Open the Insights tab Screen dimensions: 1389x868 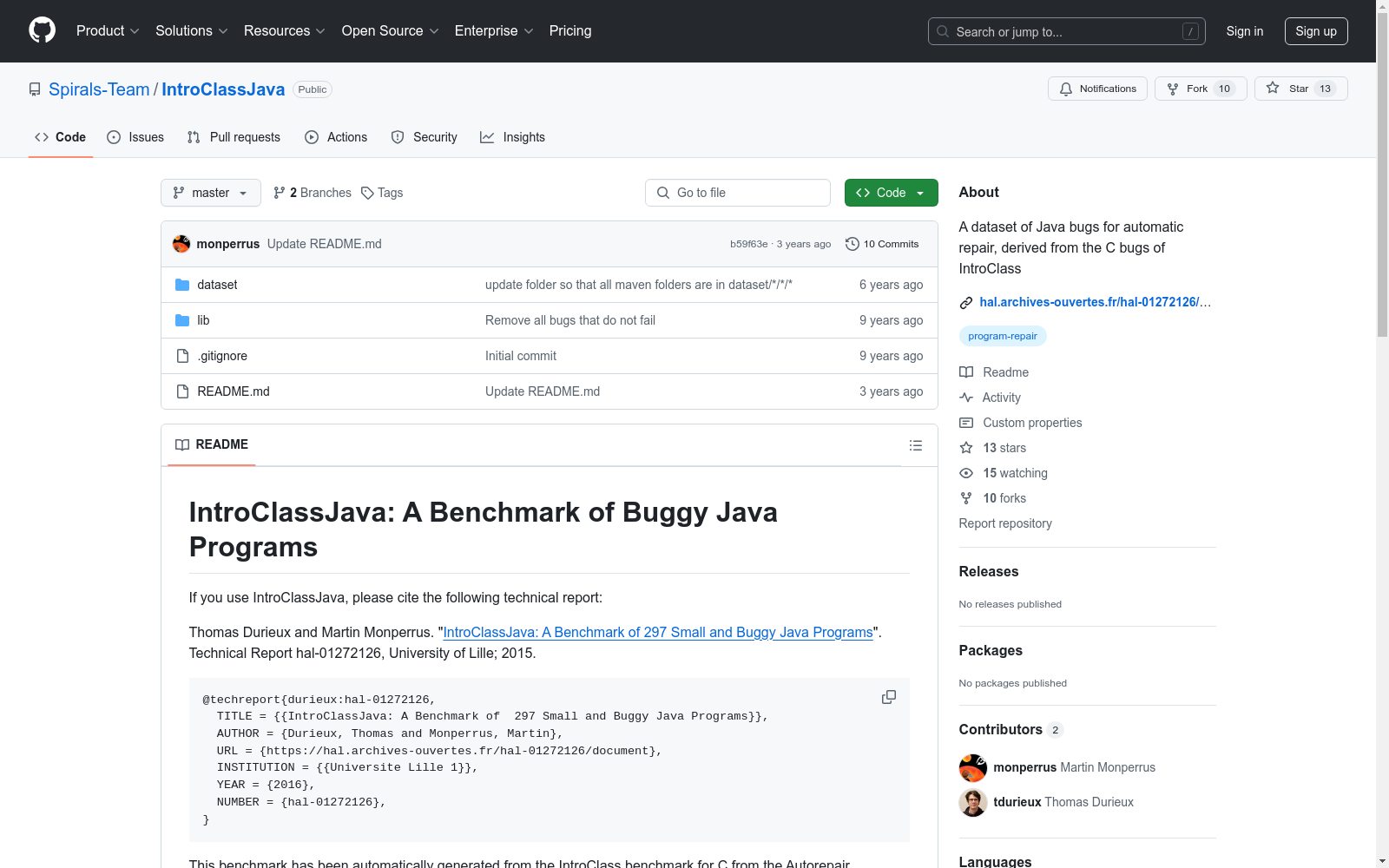[513, 137]
